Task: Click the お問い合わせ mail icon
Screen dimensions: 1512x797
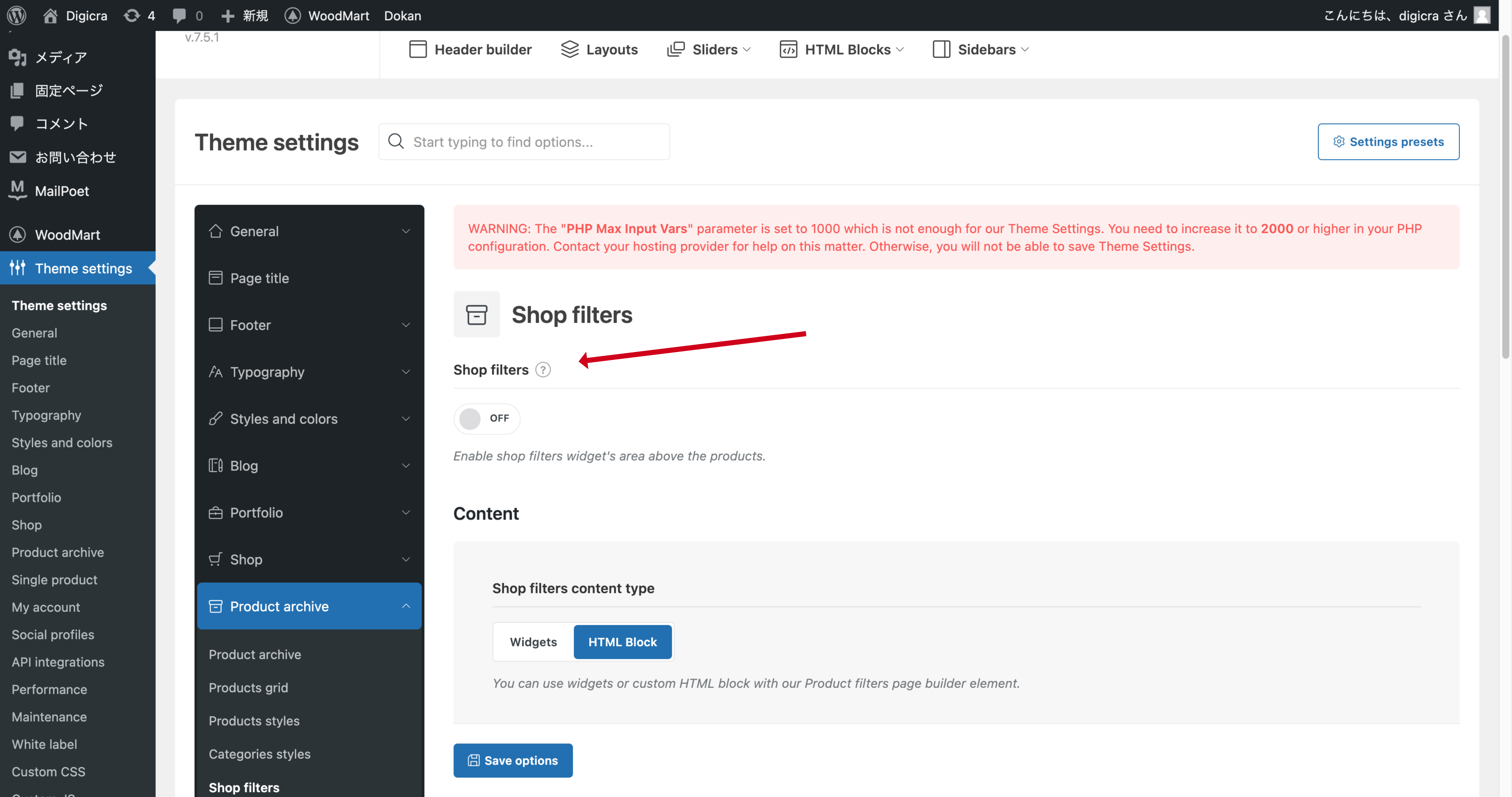Action: coord(18,157)
